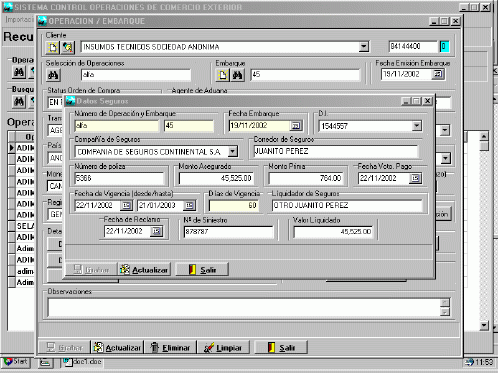Screen dimensions: 498x373
Task: Click the cyan check digit field
Action: 444,47
